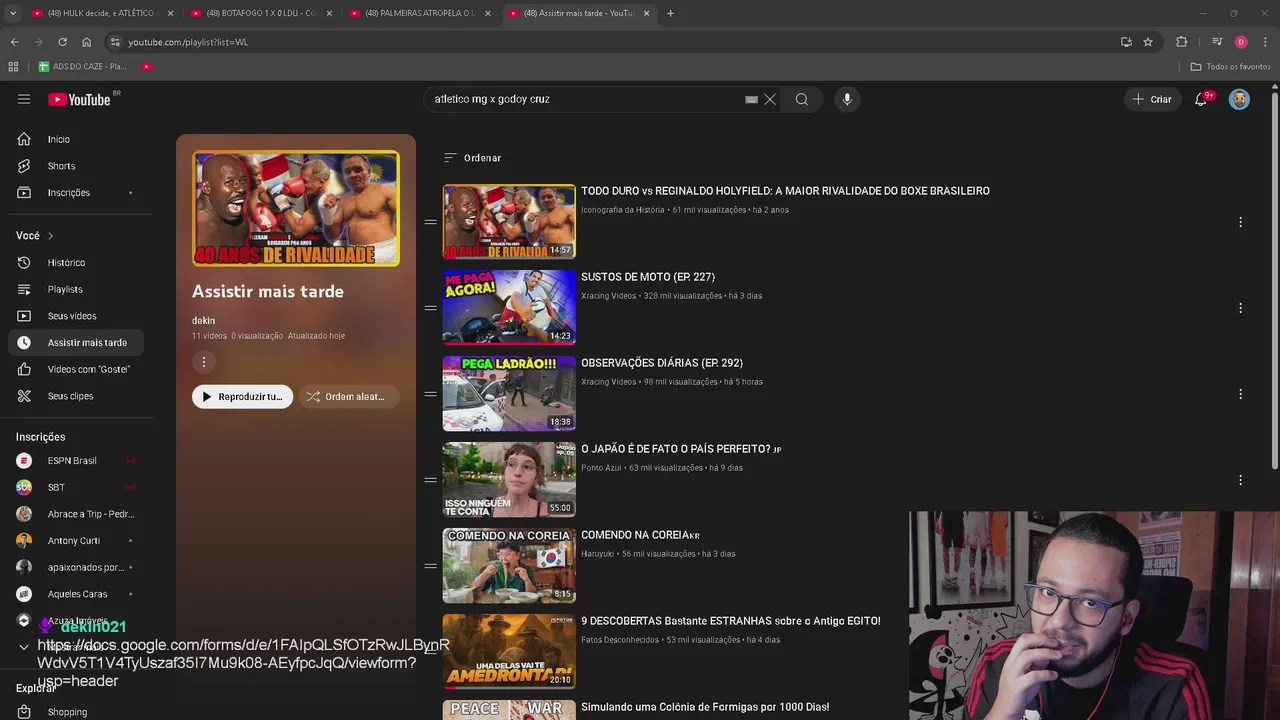
Task: Open a new browser tab
Action: [x=670, y=13]
